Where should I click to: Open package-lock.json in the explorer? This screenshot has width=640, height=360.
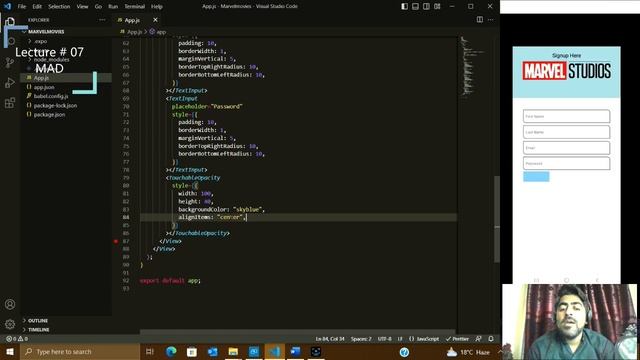click(x=66, y=105)
